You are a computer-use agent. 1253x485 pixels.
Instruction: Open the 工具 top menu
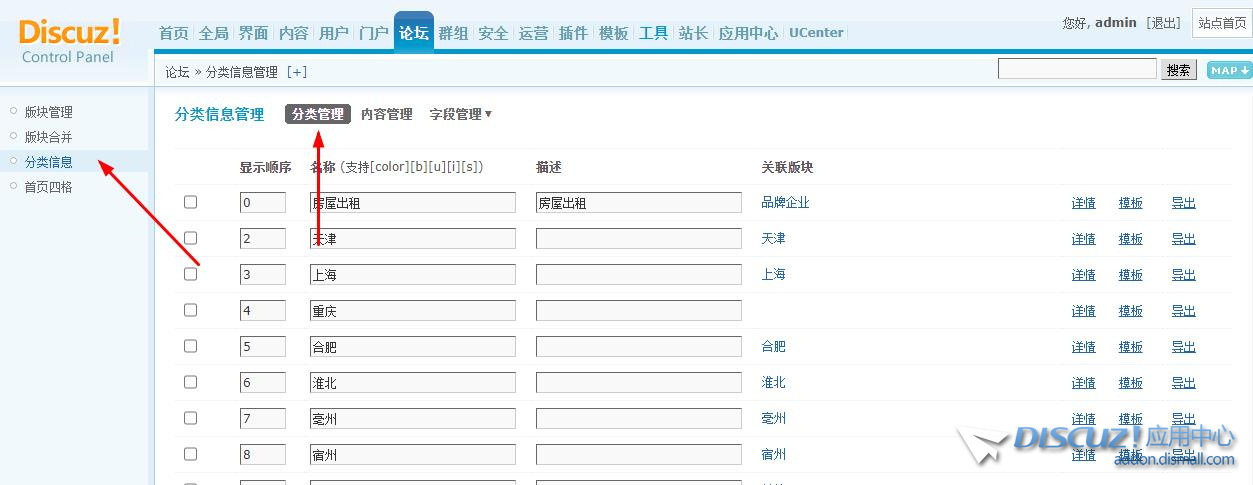point(654,33)
